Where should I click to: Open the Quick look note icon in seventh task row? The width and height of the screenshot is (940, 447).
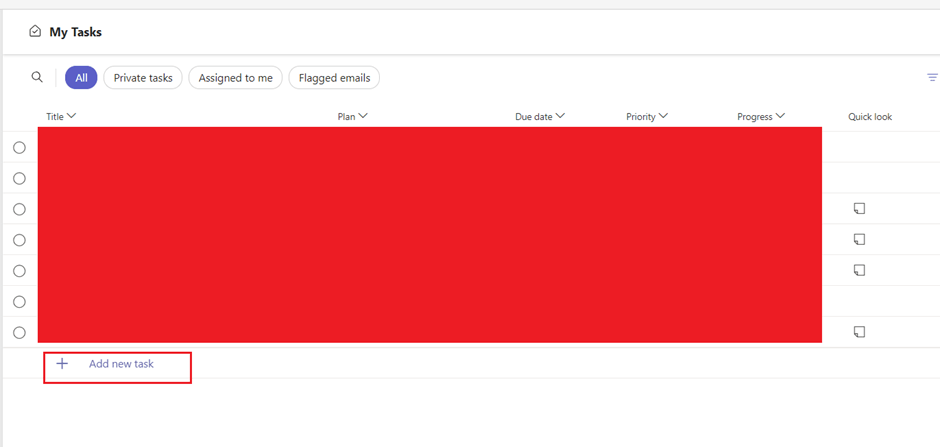tap(860, 331)
